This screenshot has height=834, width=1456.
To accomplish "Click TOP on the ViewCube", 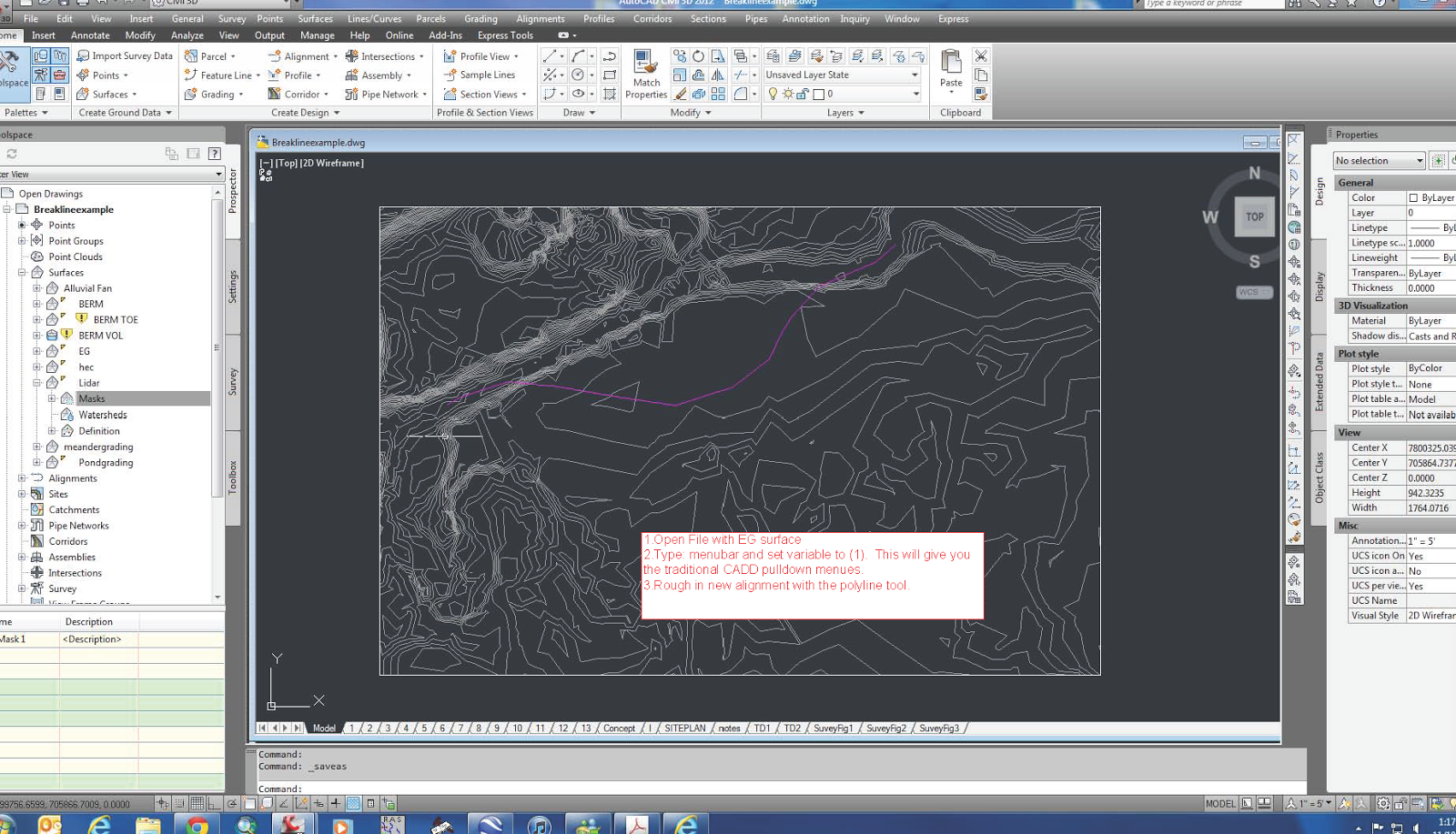I will click(1254, 216).
